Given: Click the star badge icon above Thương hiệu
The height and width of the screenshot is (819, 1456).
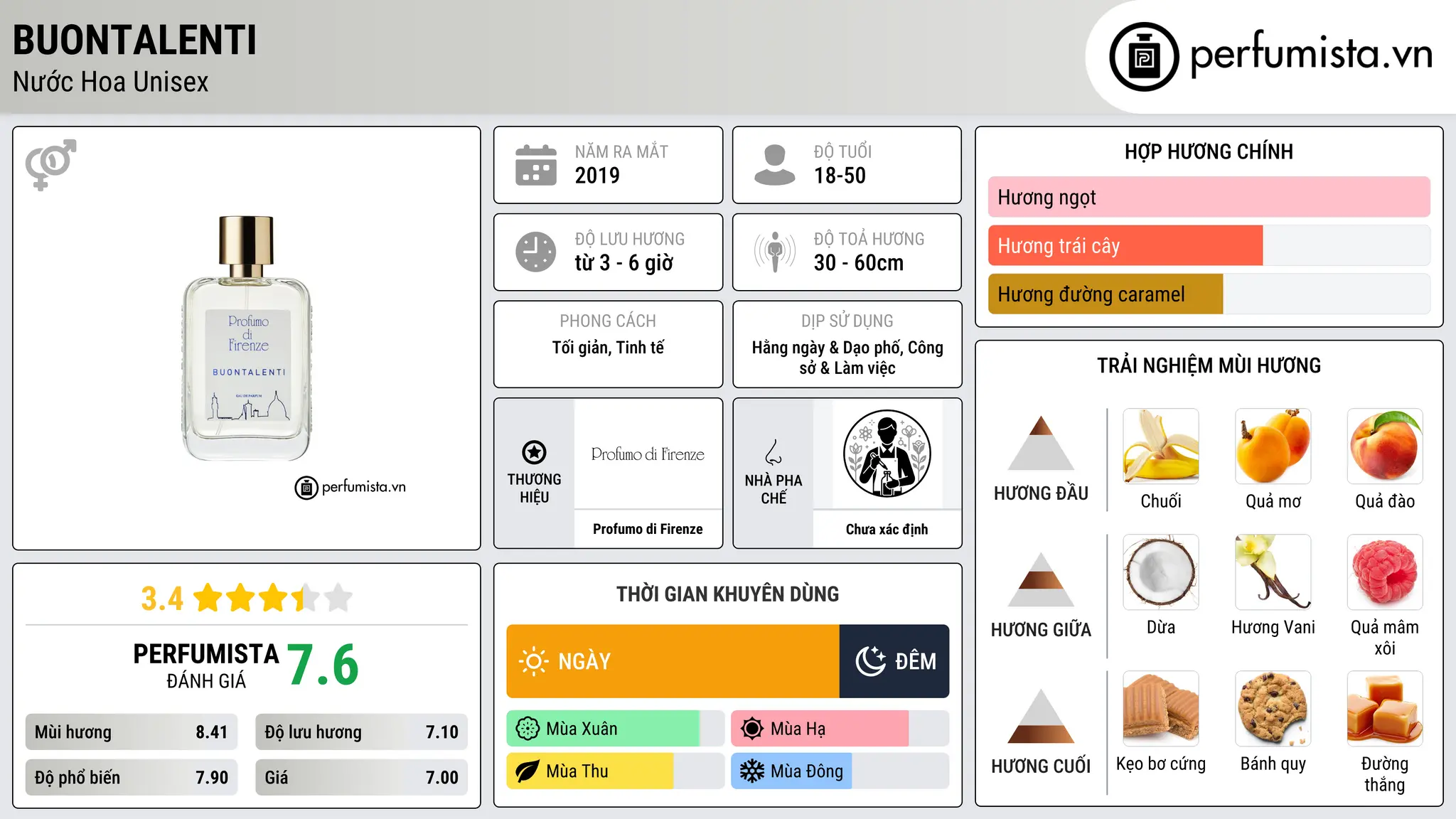Looking at the screenshot, I should (x=534, y=452).
